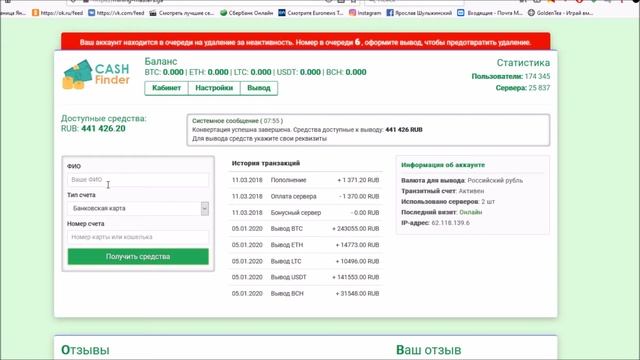Screen dimensions: 640x360
Task: Click the Пользователи statistic 174 345
Action: point(537,76)
